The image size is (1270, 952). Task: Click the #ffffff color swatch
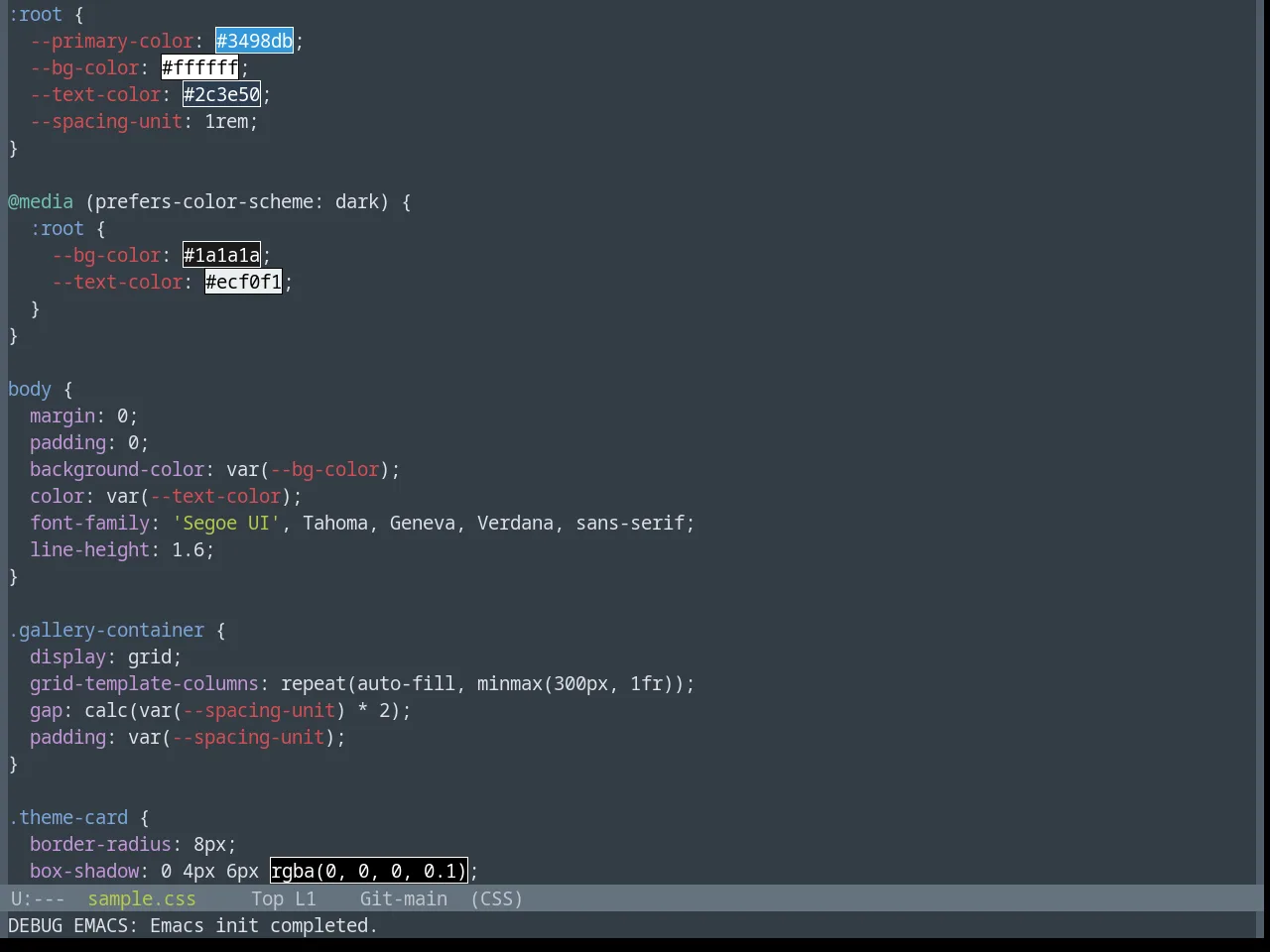(199, 67)
